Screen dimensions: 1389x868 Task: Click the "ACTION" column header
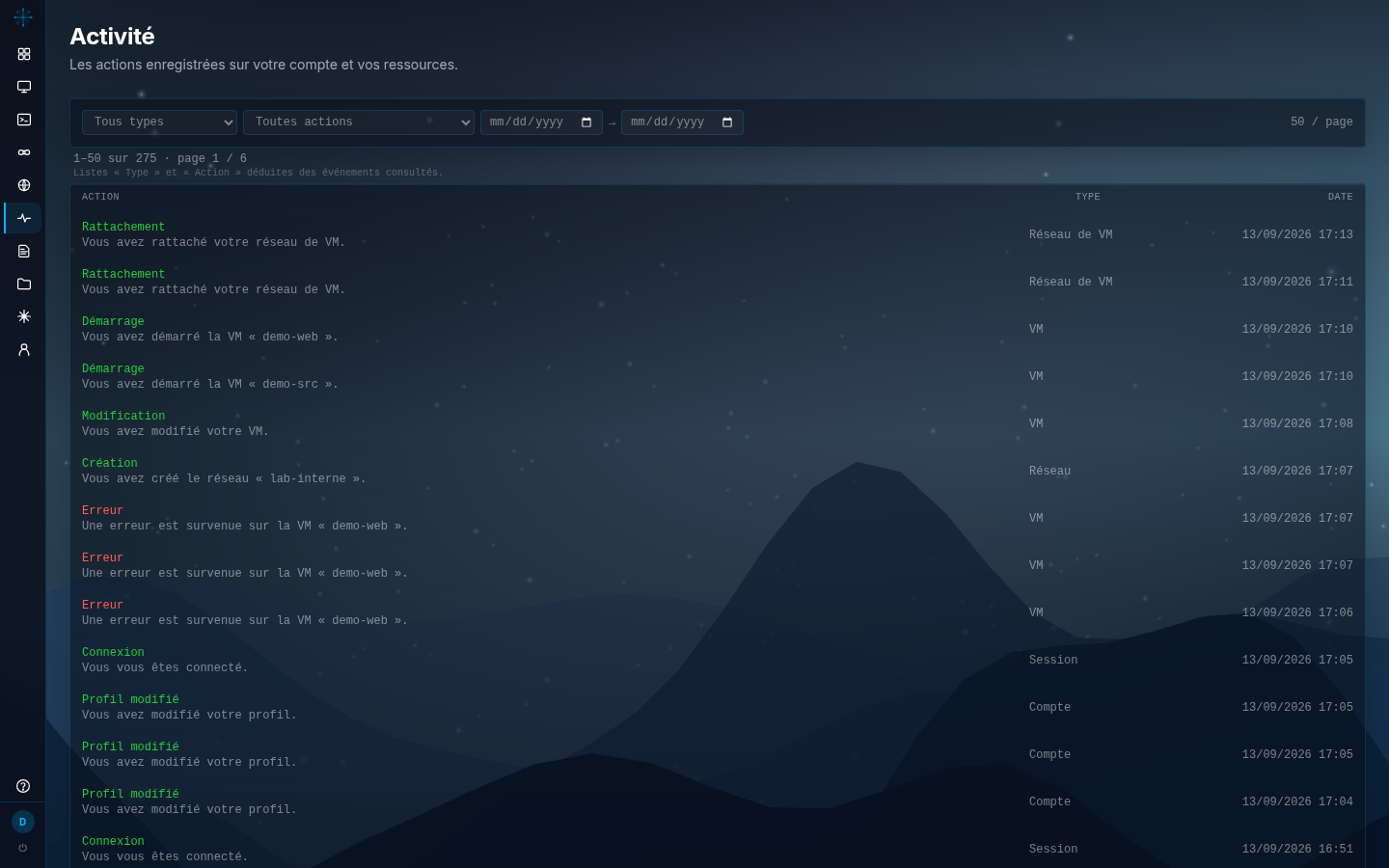coord(100,197)
